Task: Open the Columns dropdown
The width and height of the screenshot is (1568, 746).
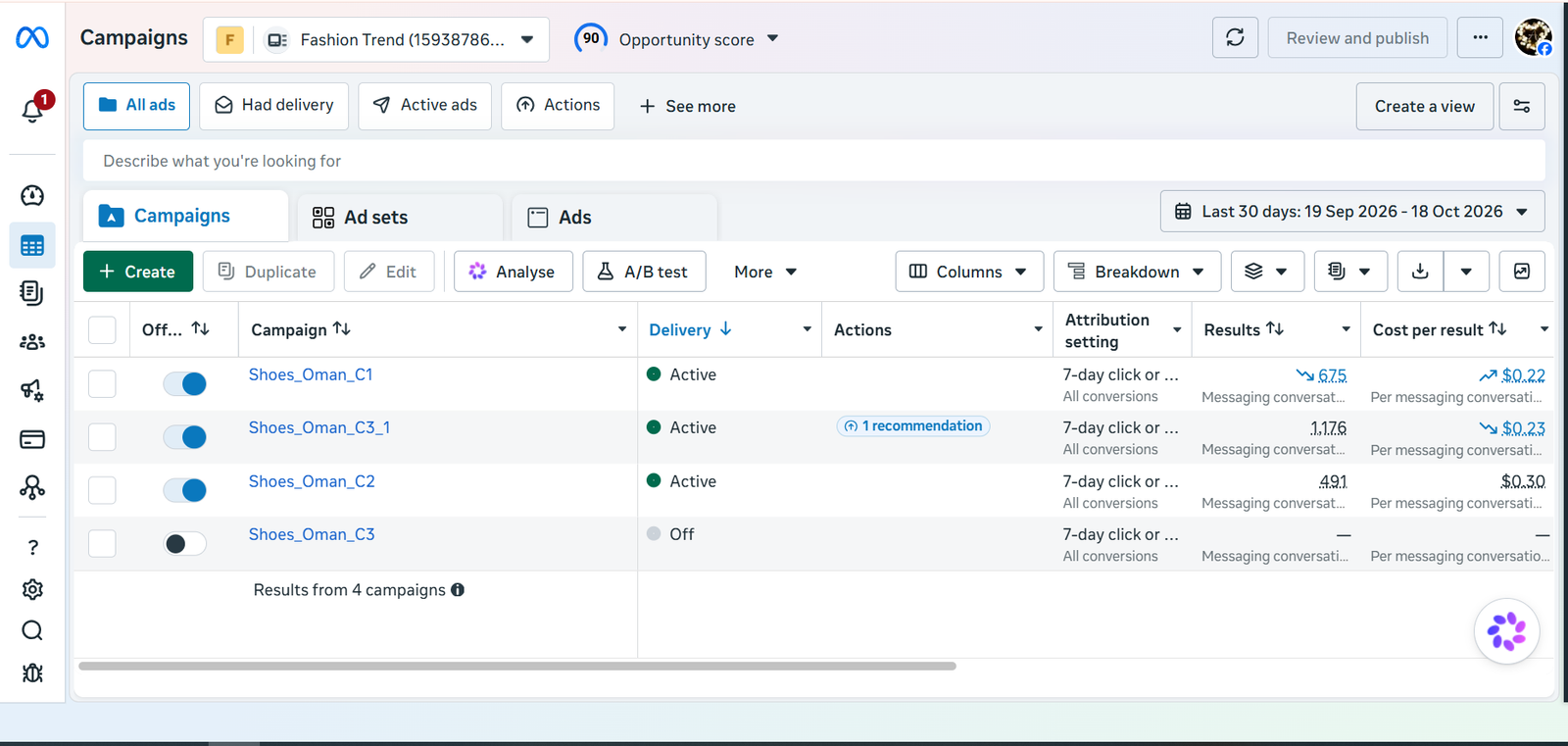Action: pyautogui.click(x=968, y=272)
